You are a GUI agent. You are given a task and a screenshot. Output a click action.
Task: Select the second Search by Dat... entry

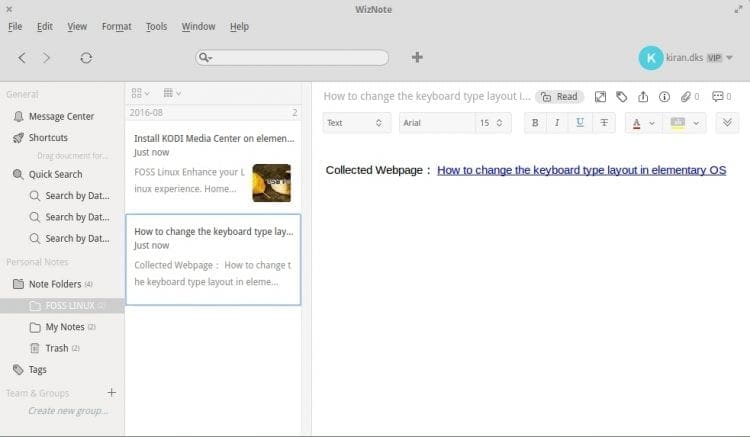pos(77,217)
